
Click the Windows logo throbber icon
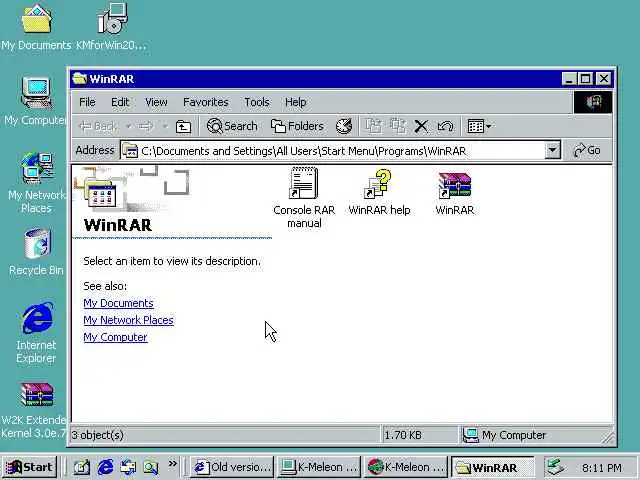pyautogui.click(x=593, y=102)
